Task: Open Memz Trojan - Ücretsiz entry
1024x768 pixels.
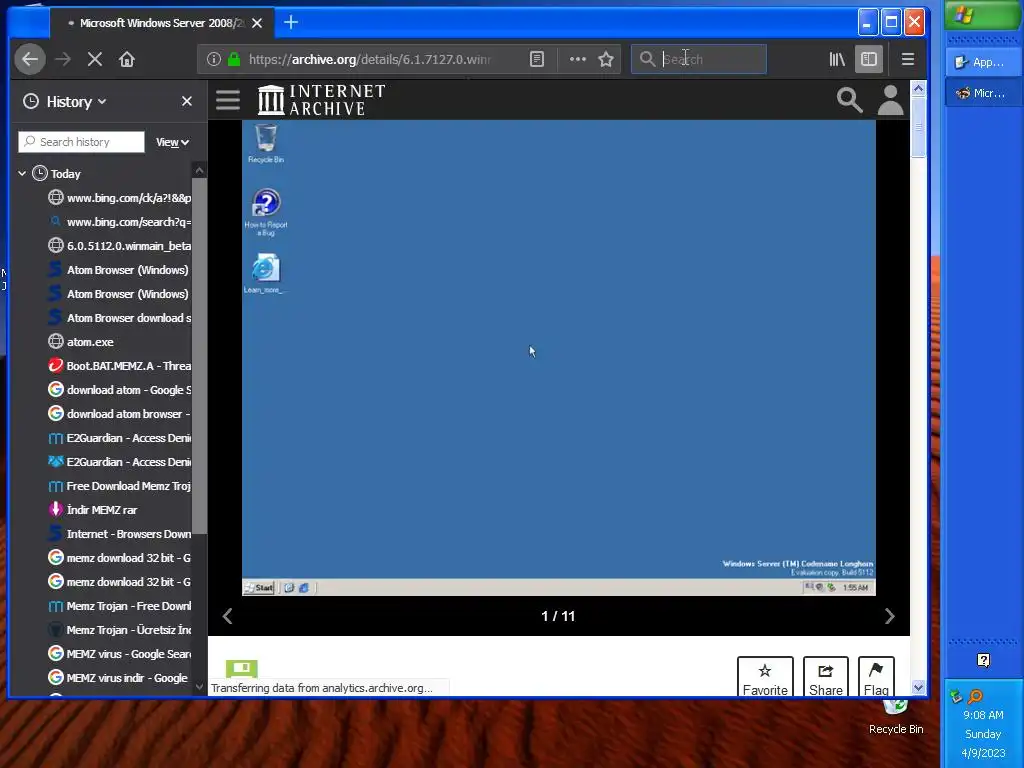Action: click(120, 630)
